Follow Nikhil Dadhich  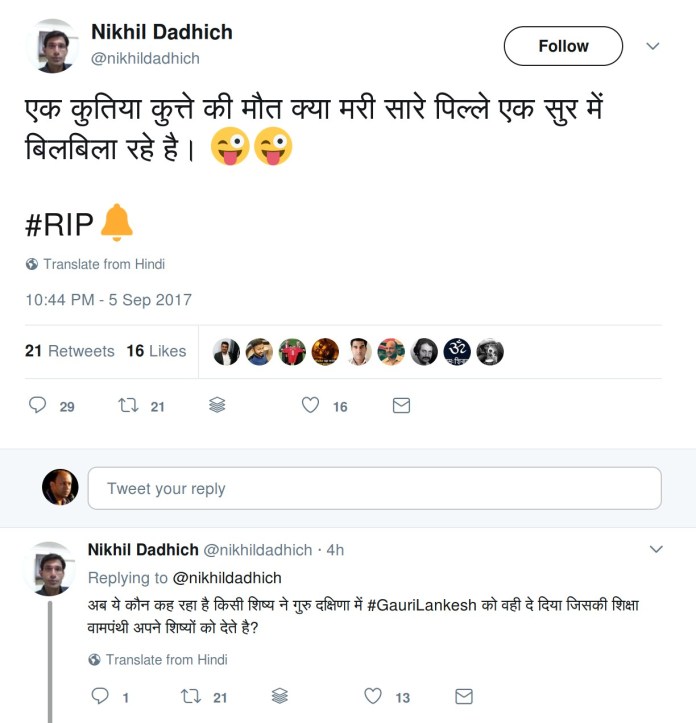click(563, 46)
